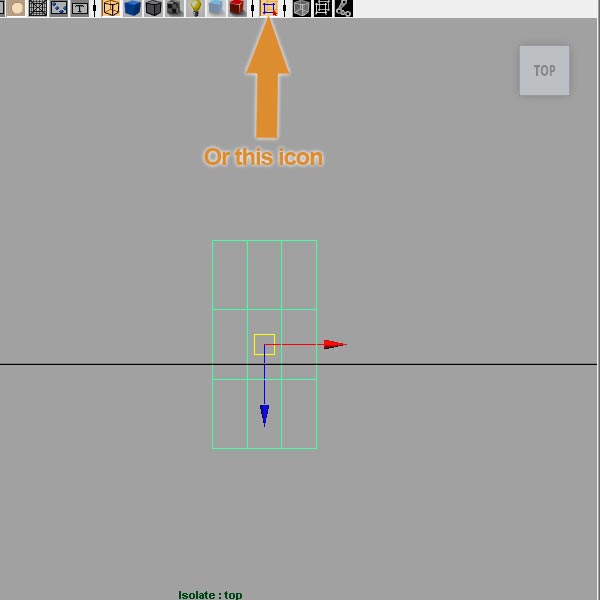The height and width of the screenshot is (600, 600).
Task: Click the red X-axis move arrow
Action: tap(335, 344)
